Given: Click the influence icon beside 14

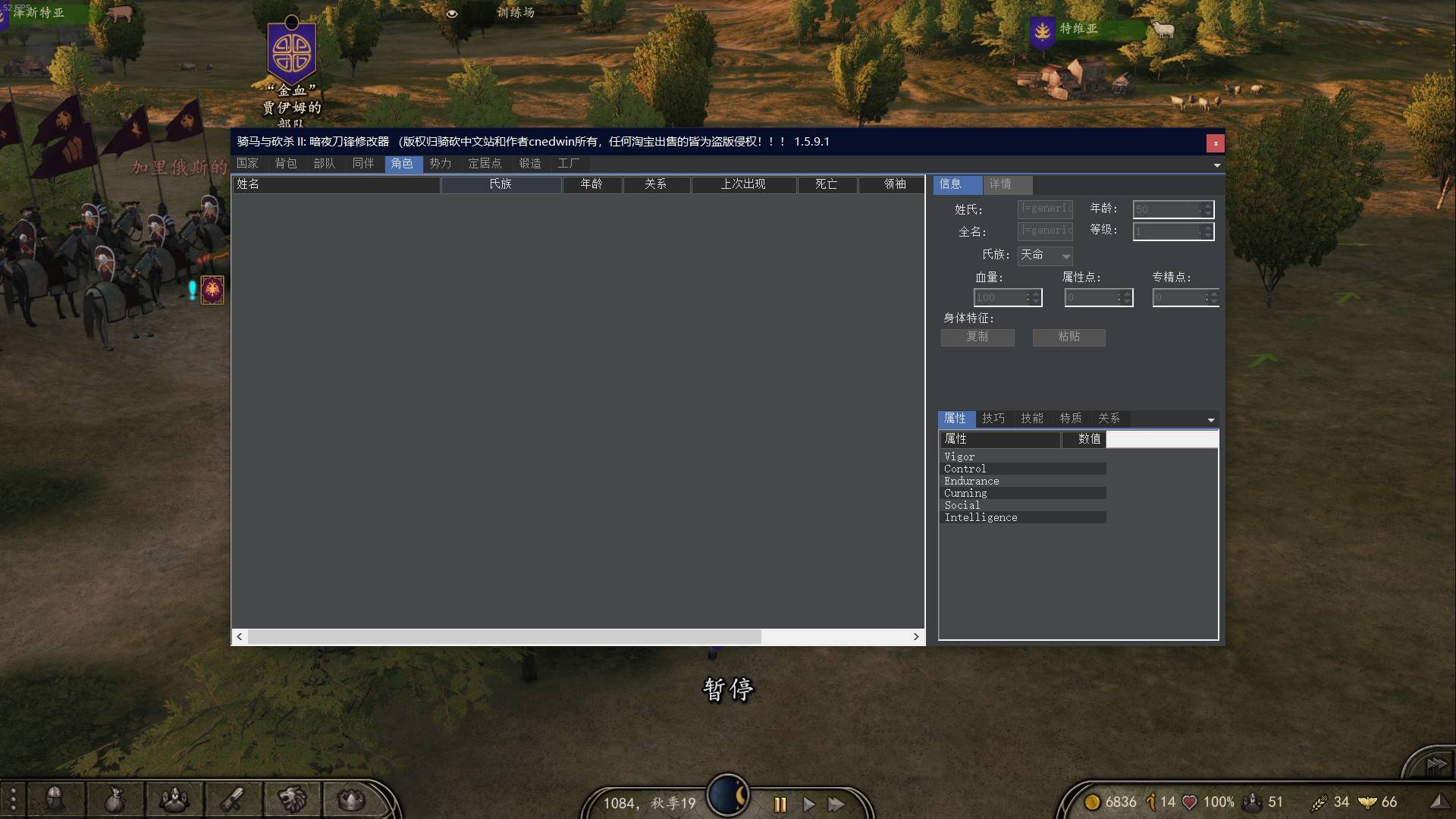Looking at the screenshot, I should coord(1151,802).
